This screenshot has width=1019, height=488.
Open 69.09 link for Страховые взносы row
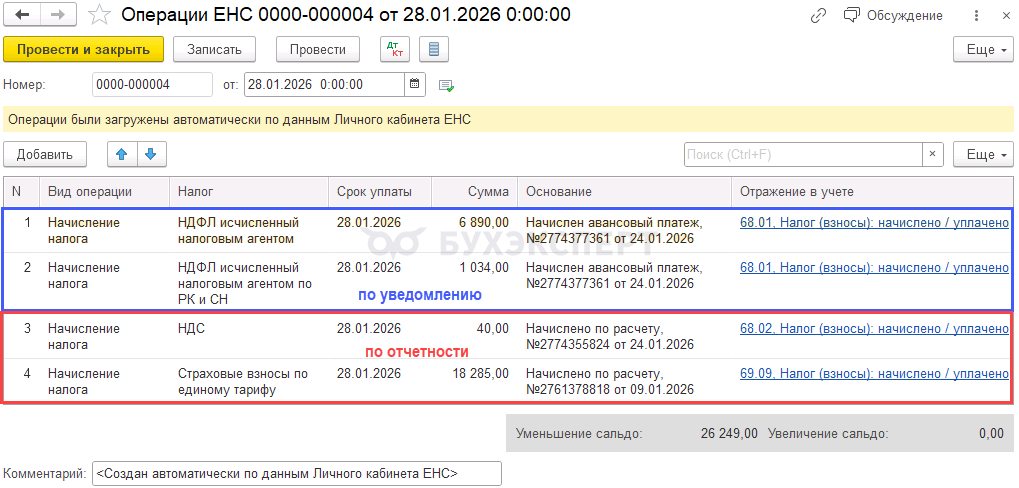click(874, 374)
